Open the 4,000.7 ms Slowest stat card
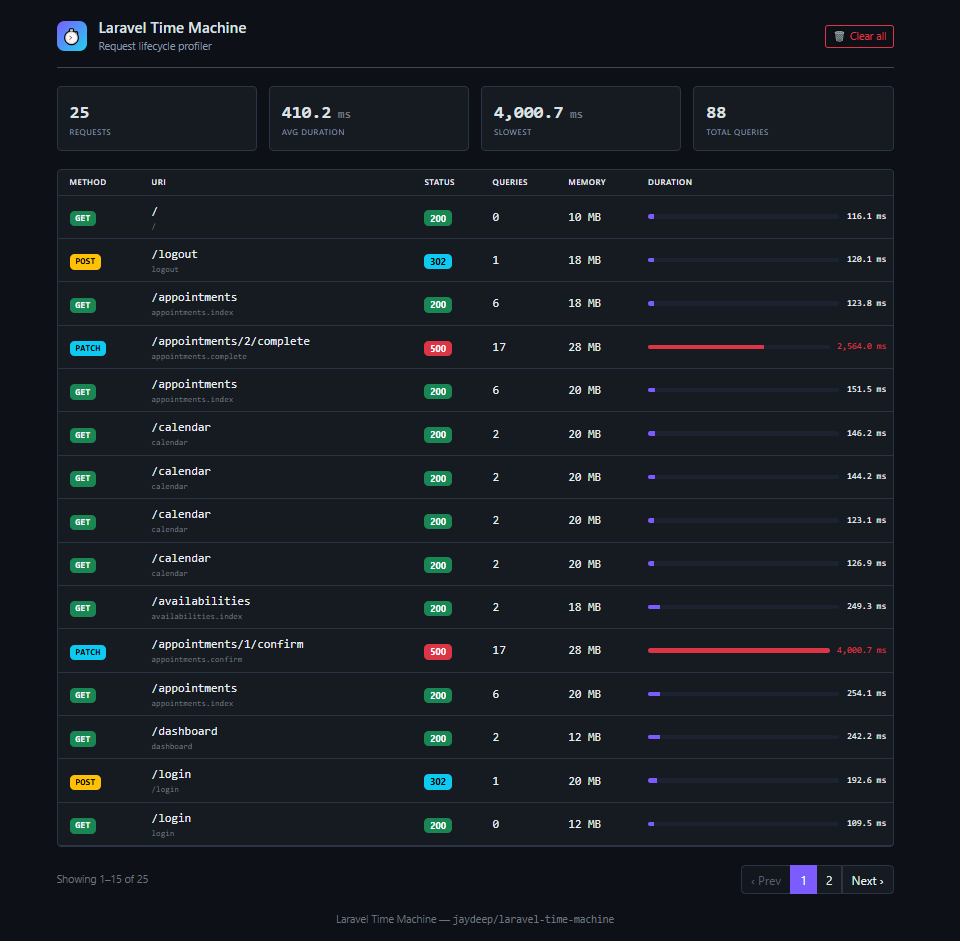The width and height of the screenshot is (960, 941). 580,118
